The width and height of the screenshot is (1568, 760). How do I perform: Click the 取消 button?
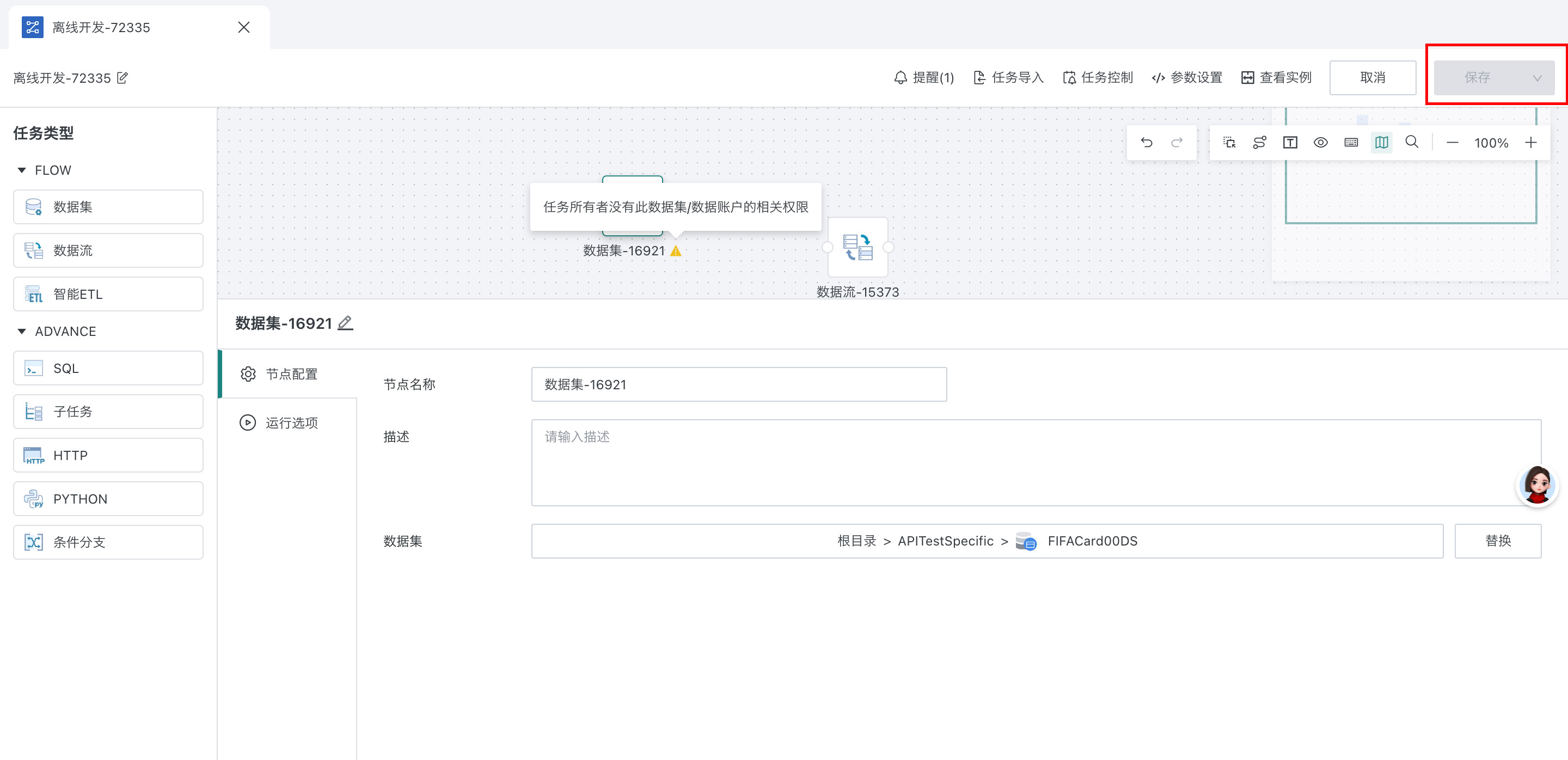tap(1372, 78)
